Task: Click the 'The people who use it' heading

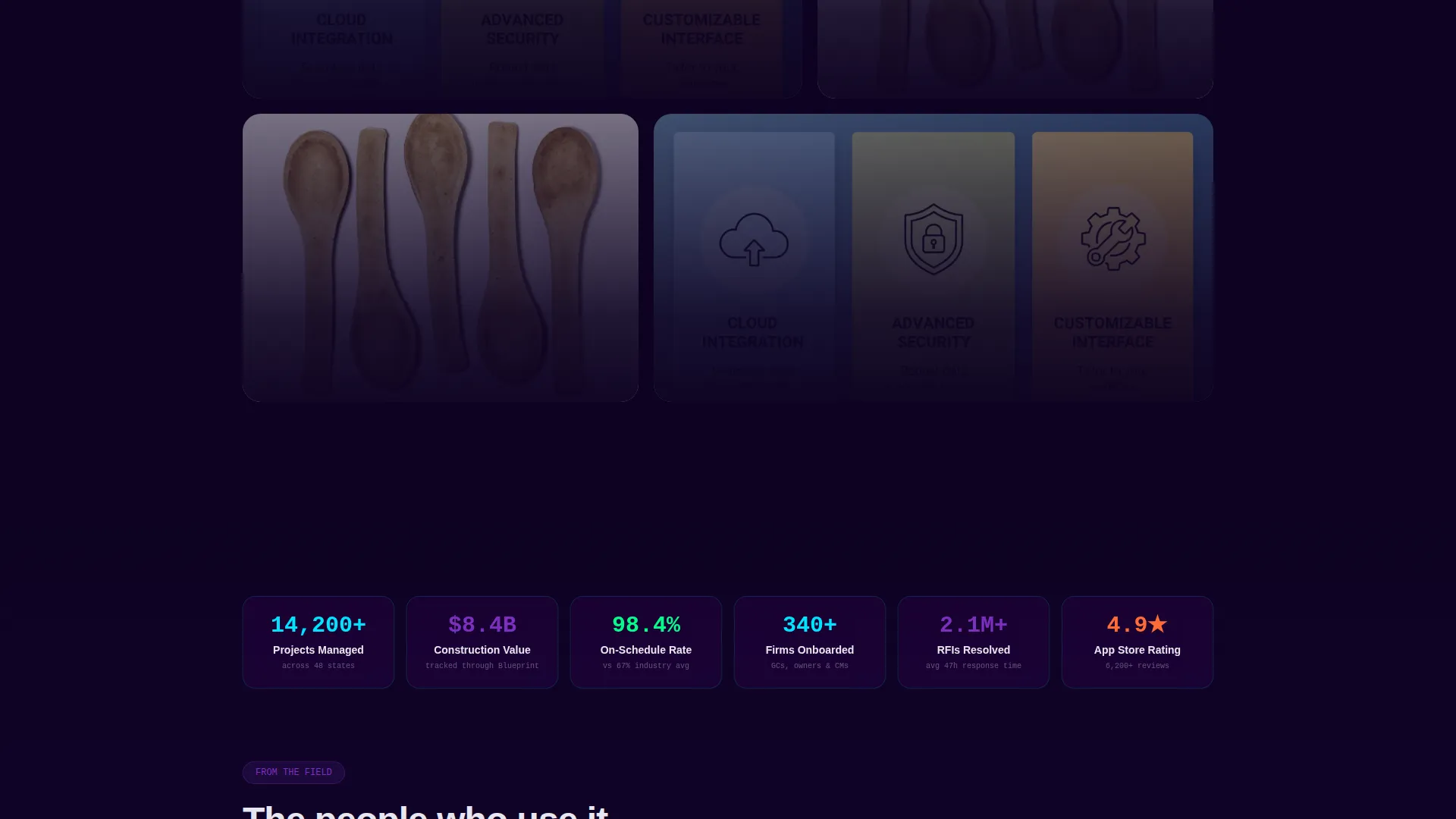Action: 425,811
